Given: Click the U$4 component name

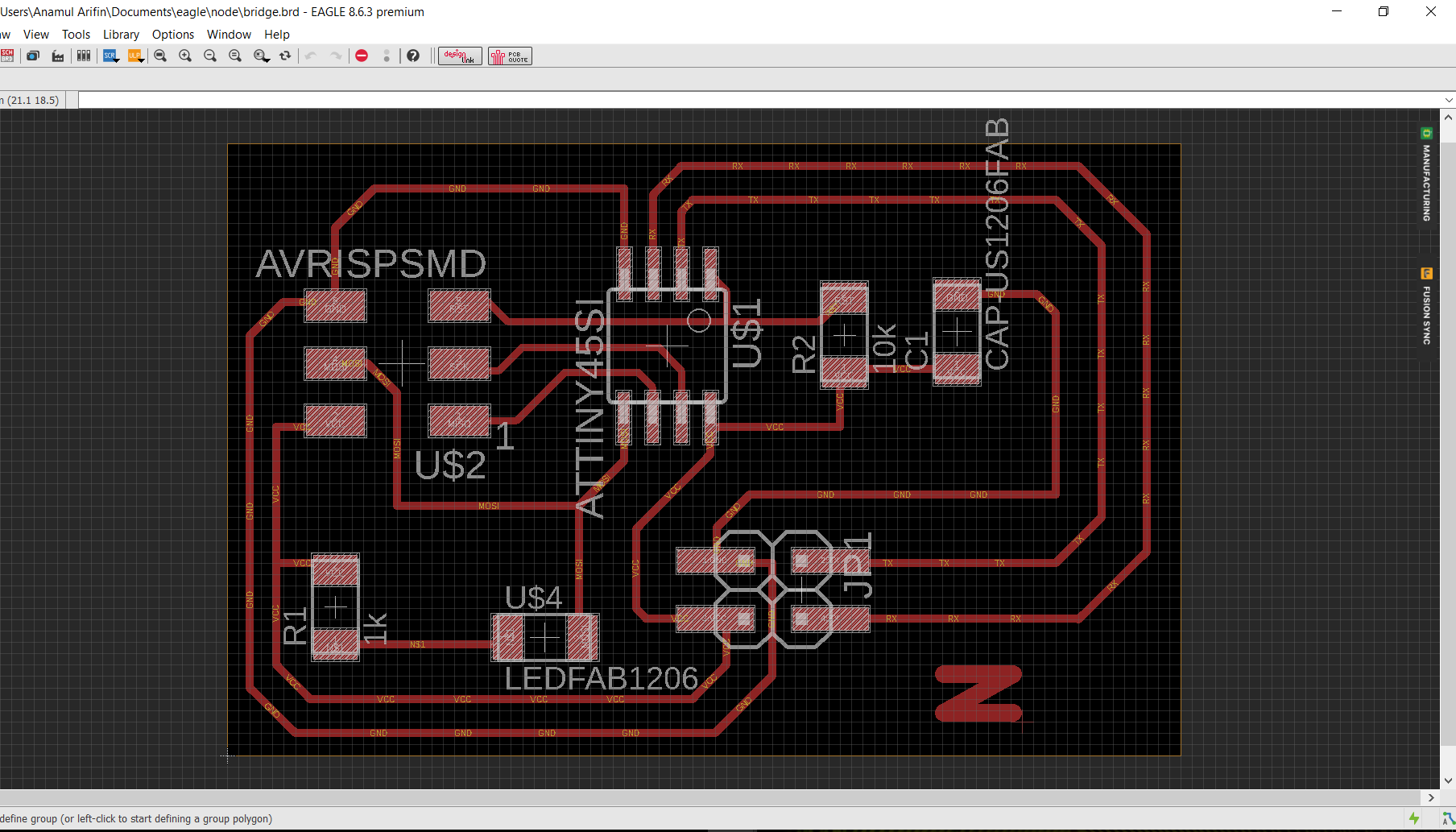Looking at the screenshot, I should coord(533,598).
